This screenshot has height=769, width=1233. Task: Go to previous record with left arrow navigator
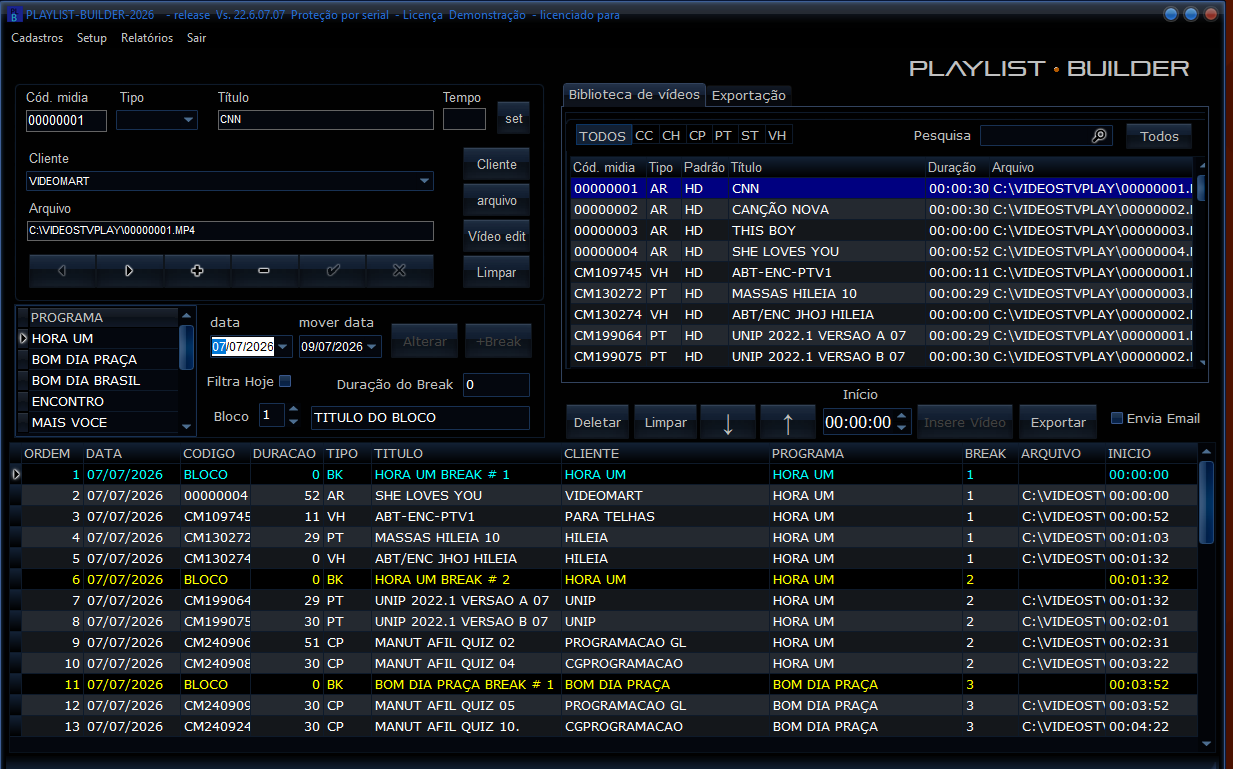point(62,271)
